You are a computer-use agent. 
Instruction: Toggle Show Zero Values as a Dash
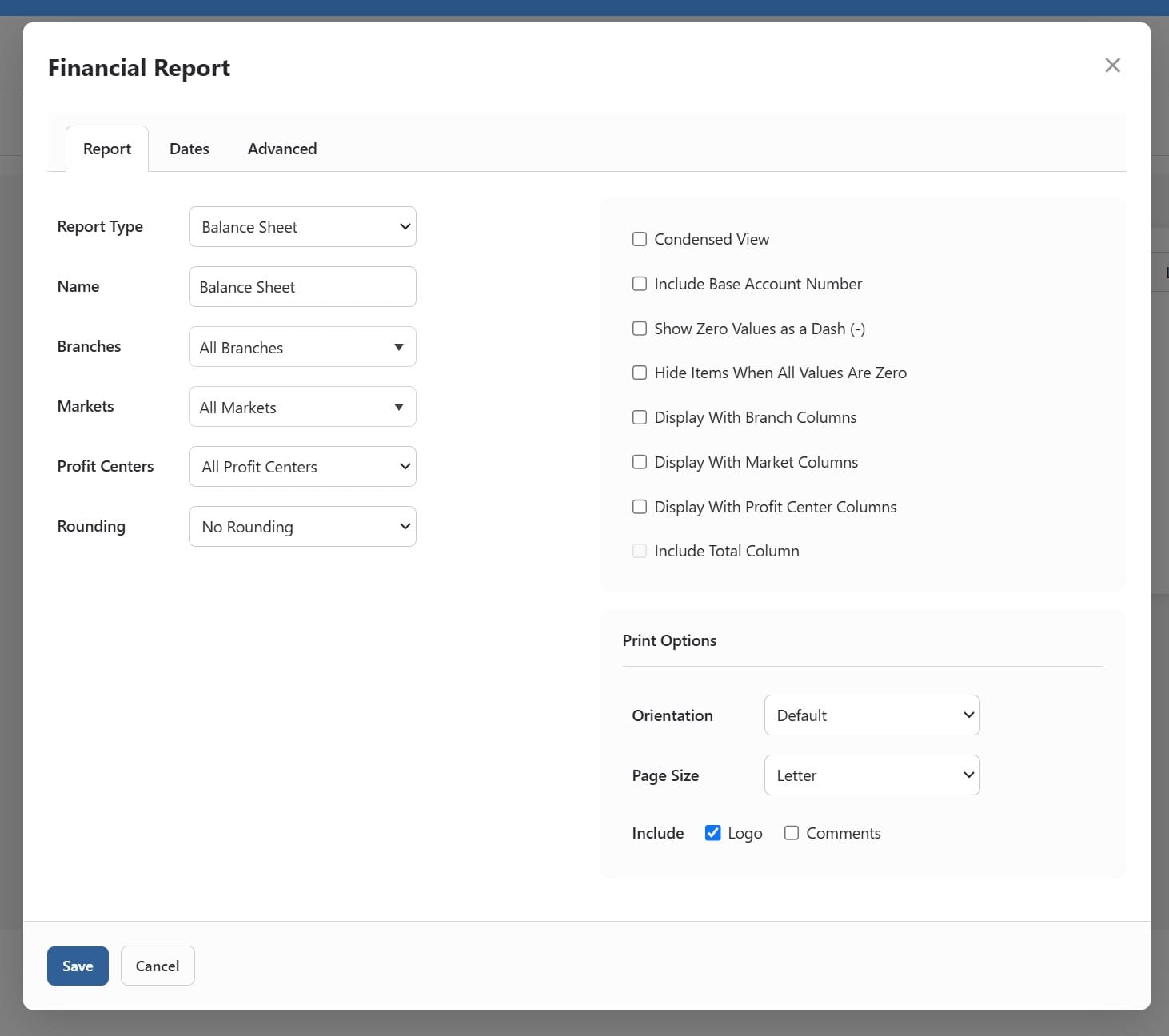click(640, 329)
